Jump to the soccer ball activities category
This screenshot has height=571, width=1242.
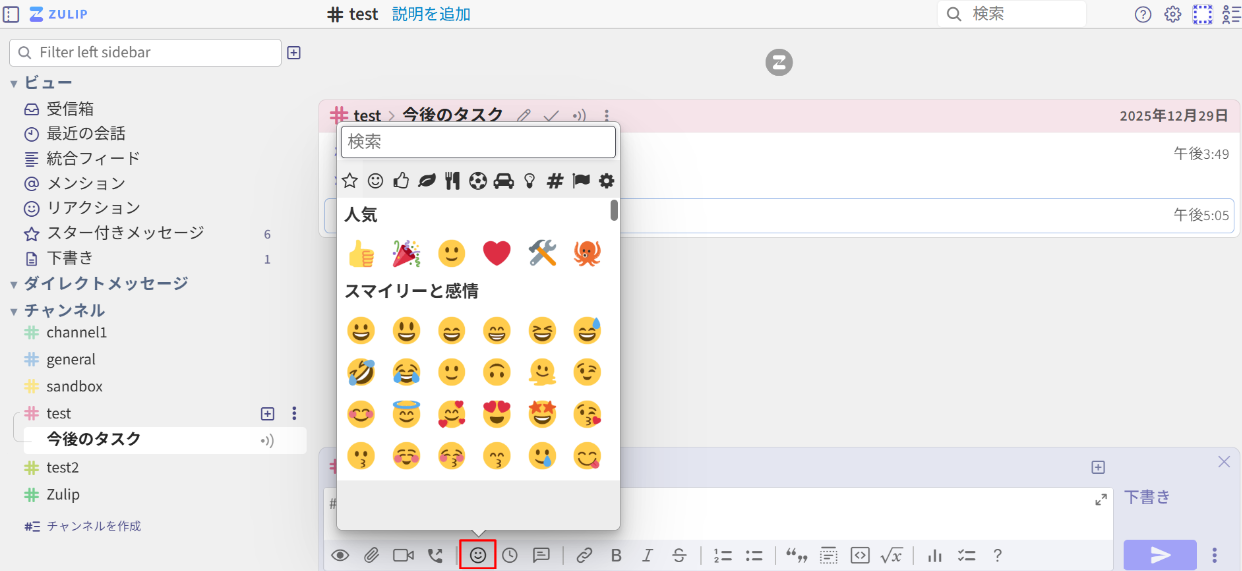pyautogui.click(x=478, y=181)
